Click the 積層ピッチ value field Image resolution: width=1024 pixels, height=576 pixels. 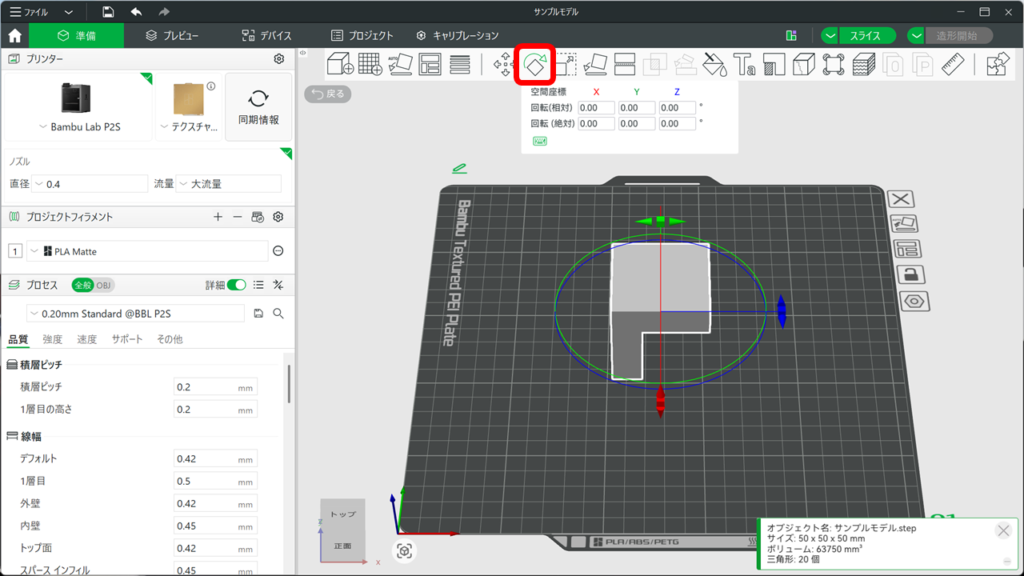204,387
